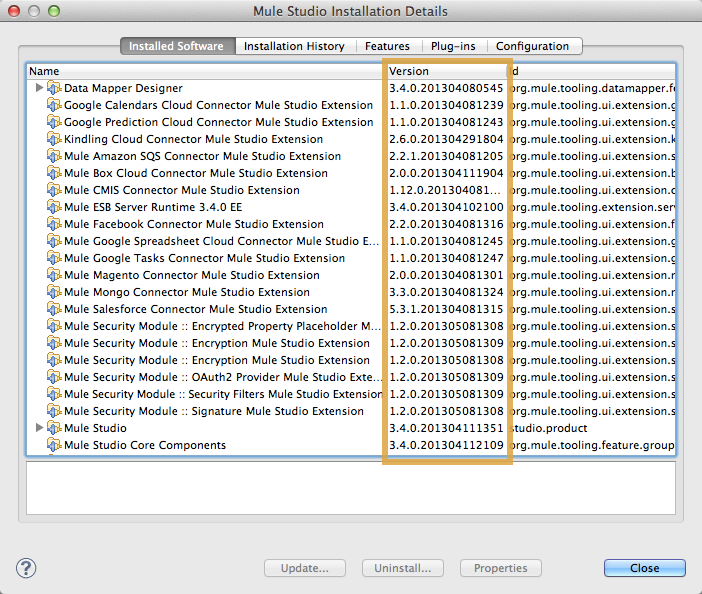Expand the Mule Studio tree node

[40, 428]
